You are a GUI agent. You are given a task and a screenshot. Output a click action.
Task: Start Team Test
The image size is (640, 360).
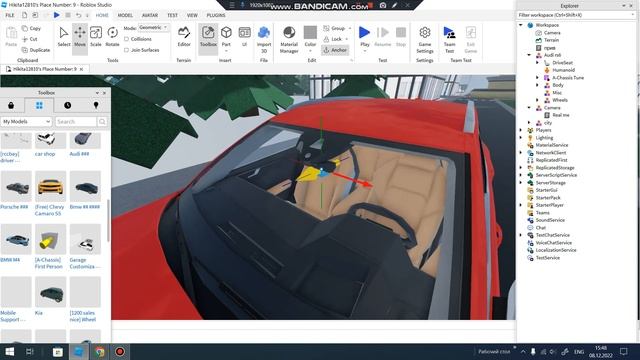[x=449, y=39]
